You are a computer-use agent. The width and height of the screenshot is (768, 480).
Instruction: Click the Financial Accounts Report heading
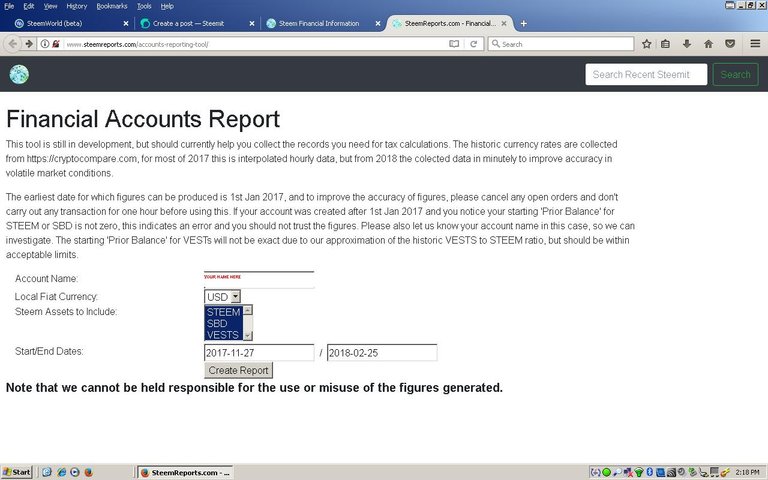pyautogui.click(x=143, y=119)
